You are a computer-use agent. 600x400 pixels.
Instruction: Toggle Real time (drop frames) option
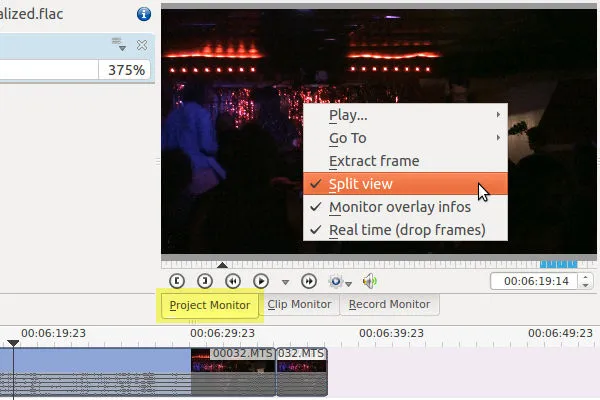(x=405, y=230)
